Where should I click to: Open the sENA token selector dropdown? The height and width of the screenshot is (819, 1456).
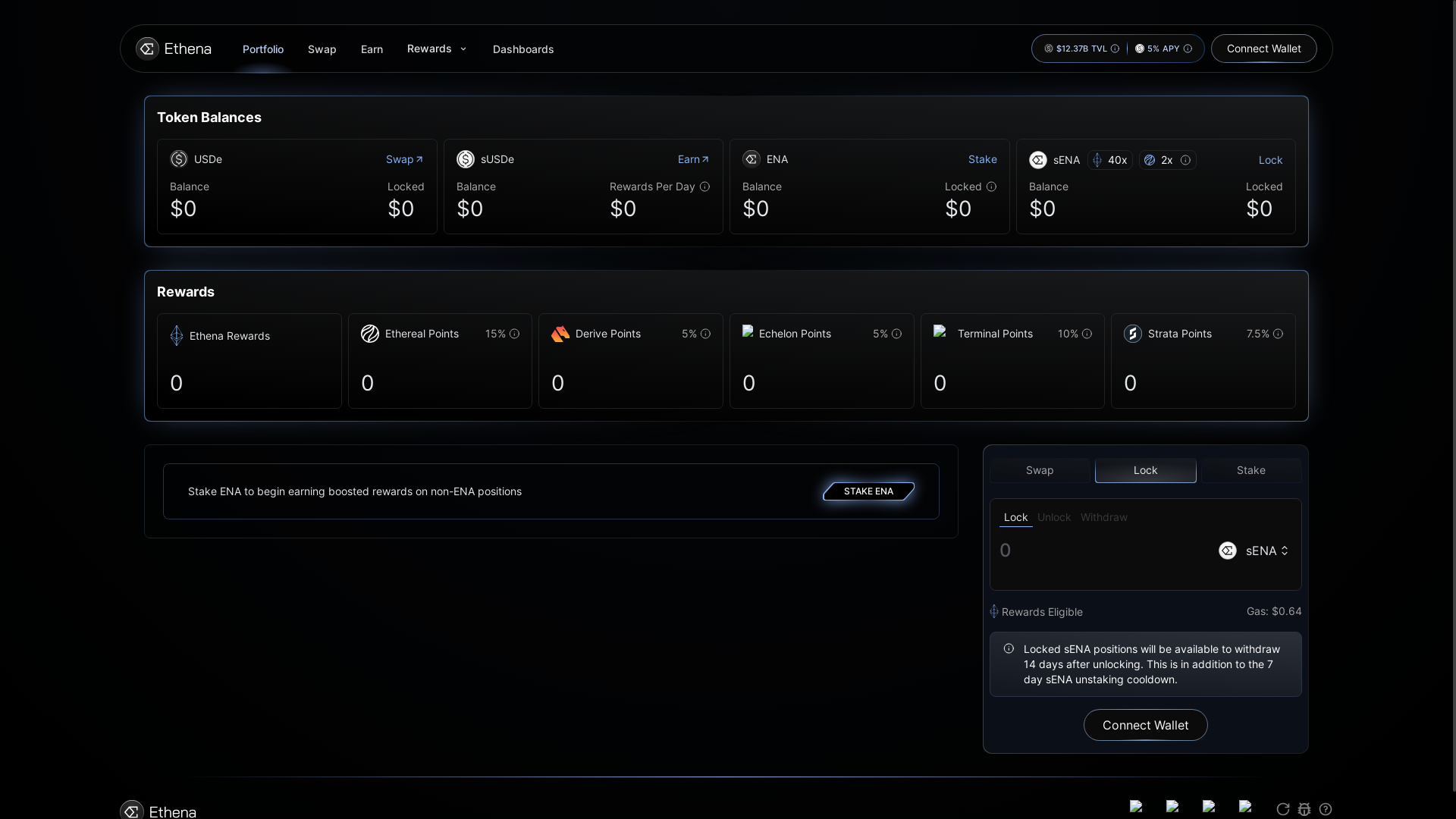[x=1254, y=551]
